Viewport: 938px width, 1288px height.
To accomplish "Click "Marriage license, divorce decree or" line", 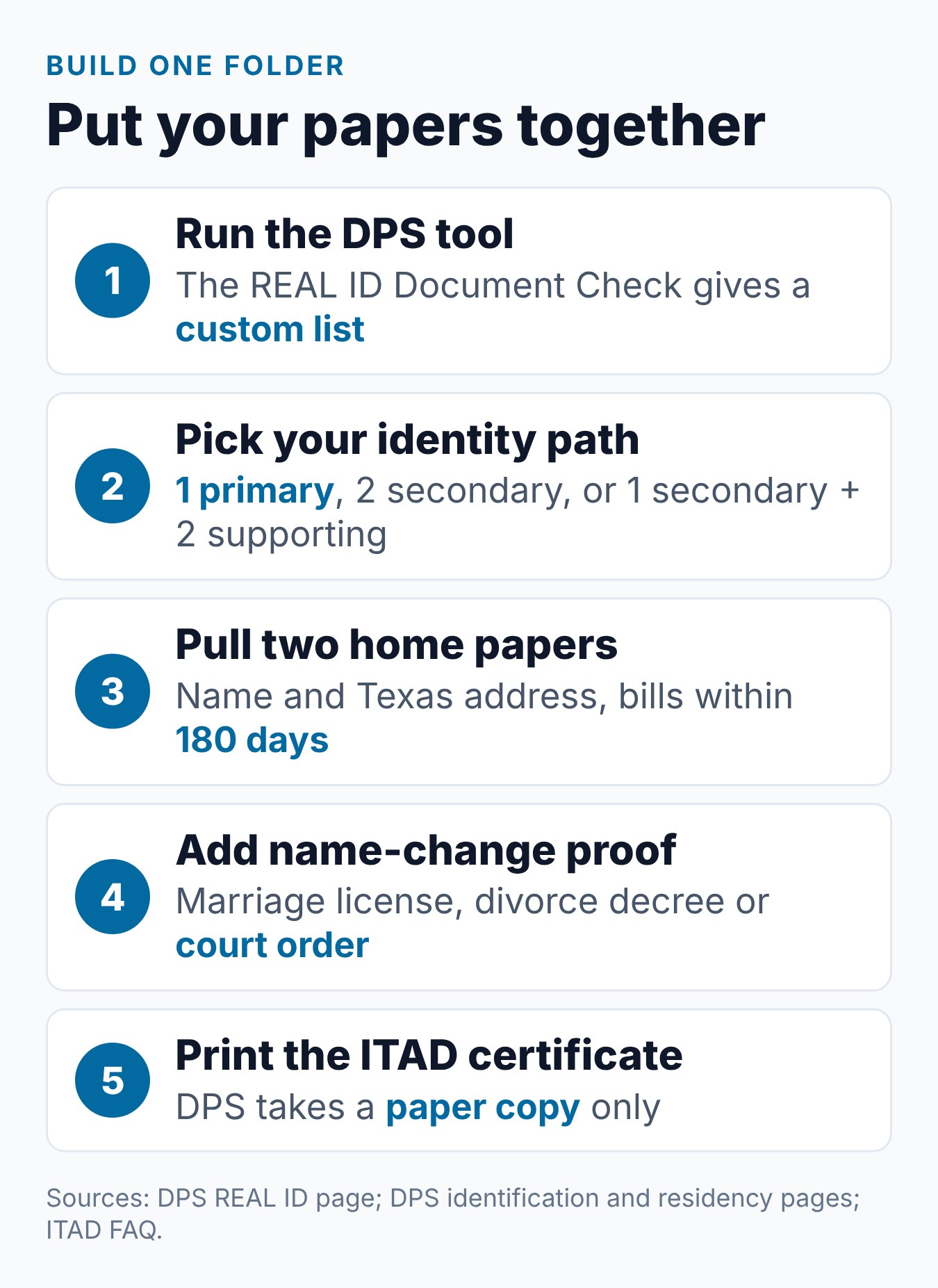I will coord(472,902).
